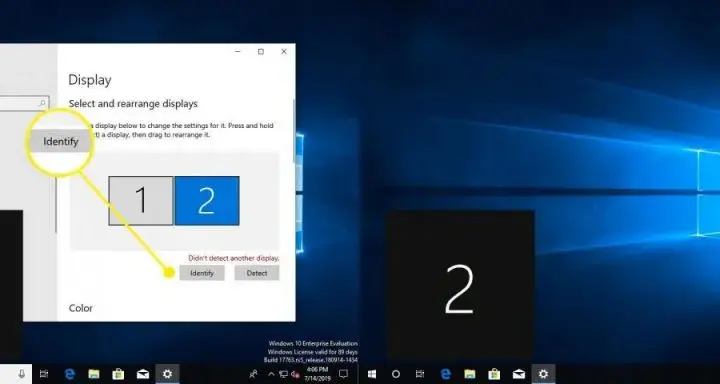Open Task View on the microphone taskbar
Image resolution: width=720 pixels, height=384 pixels.
coord(44,374)
